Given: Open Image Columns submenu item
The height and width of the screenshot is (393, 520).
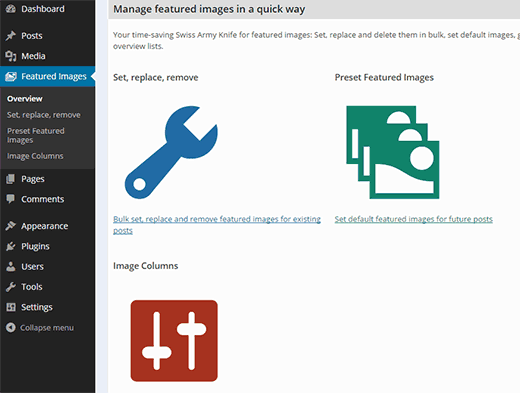Looking at the screenshot, I should point(35,156).
